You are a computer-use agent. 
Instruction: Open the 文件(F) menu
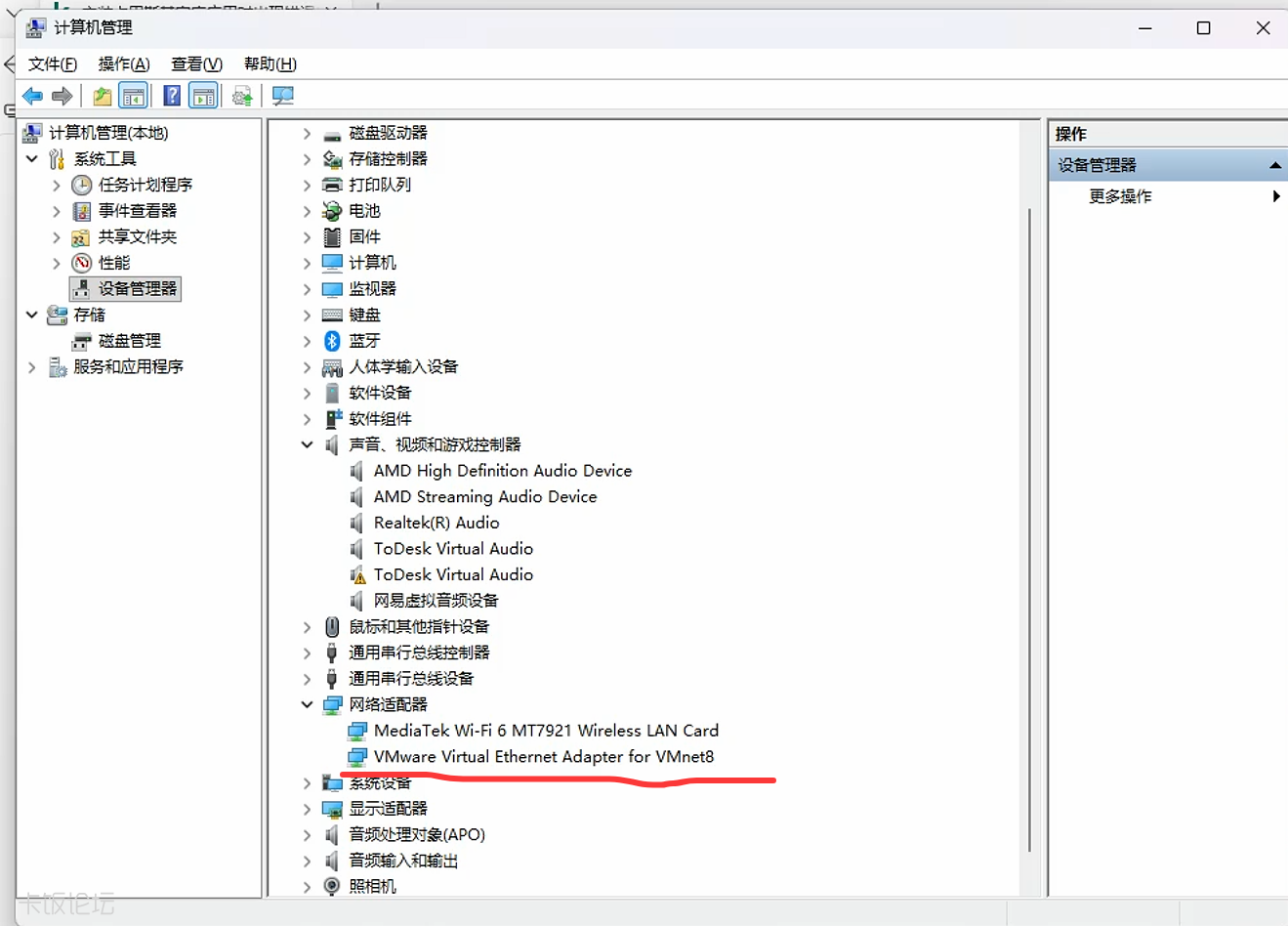[53, 64]
